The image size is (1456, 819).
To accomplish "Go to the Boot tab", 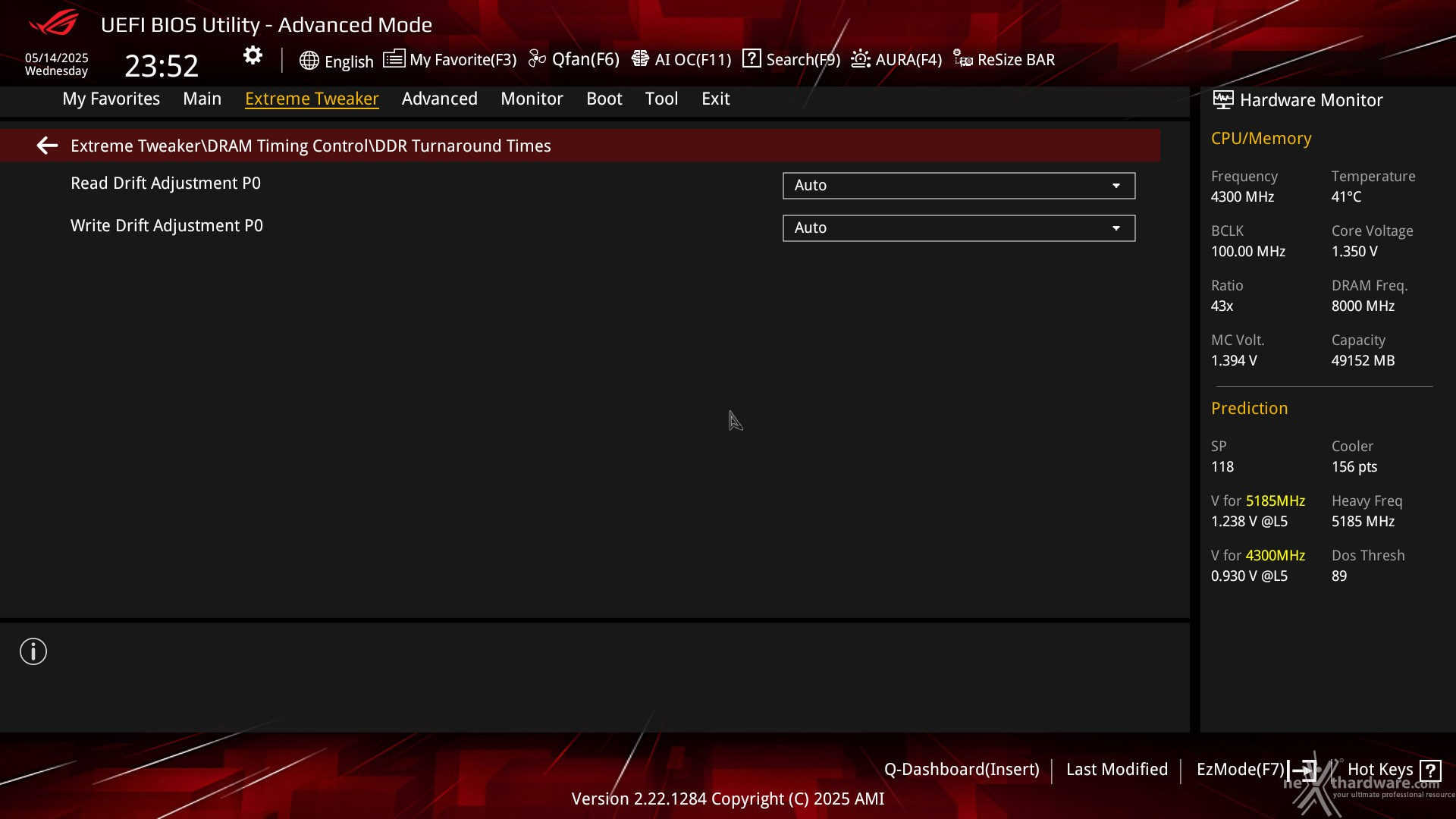I will pyautogui.click(x=604, y=99).
